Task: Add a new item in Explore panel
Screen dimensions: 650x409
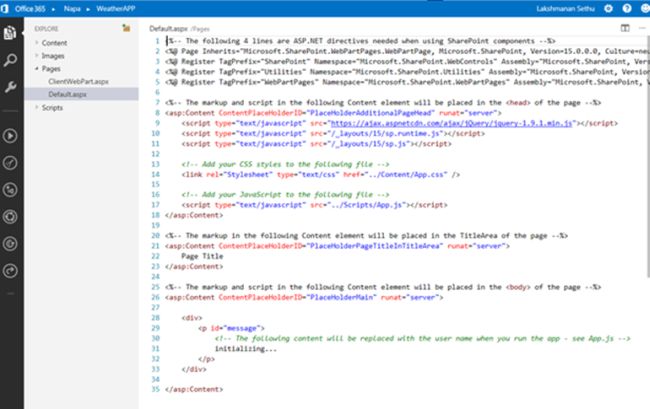Action: 126,28
